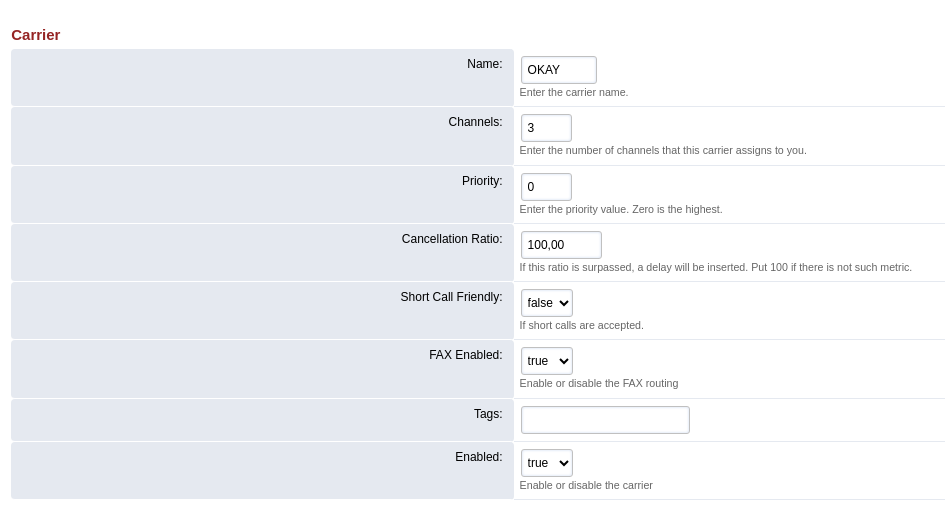Screen dimensions: 945x516
Task: Click the "Priority:" label
Action: [482, 181]
